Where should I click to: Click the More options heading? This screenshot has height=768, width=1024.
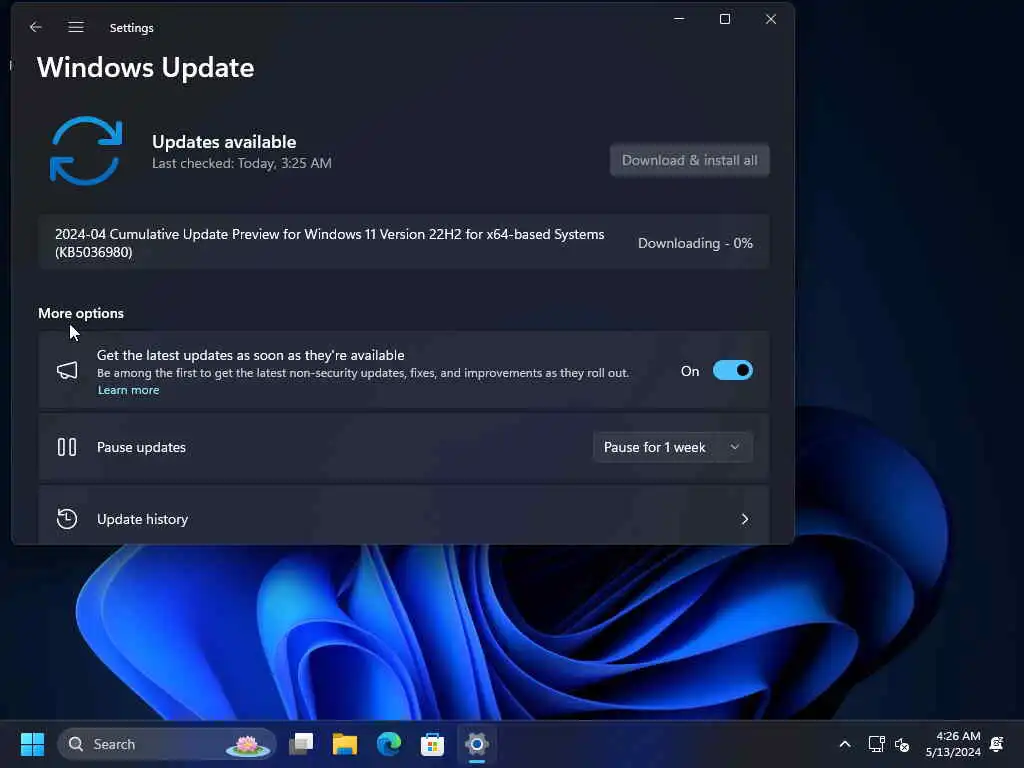tap(81, 313)
